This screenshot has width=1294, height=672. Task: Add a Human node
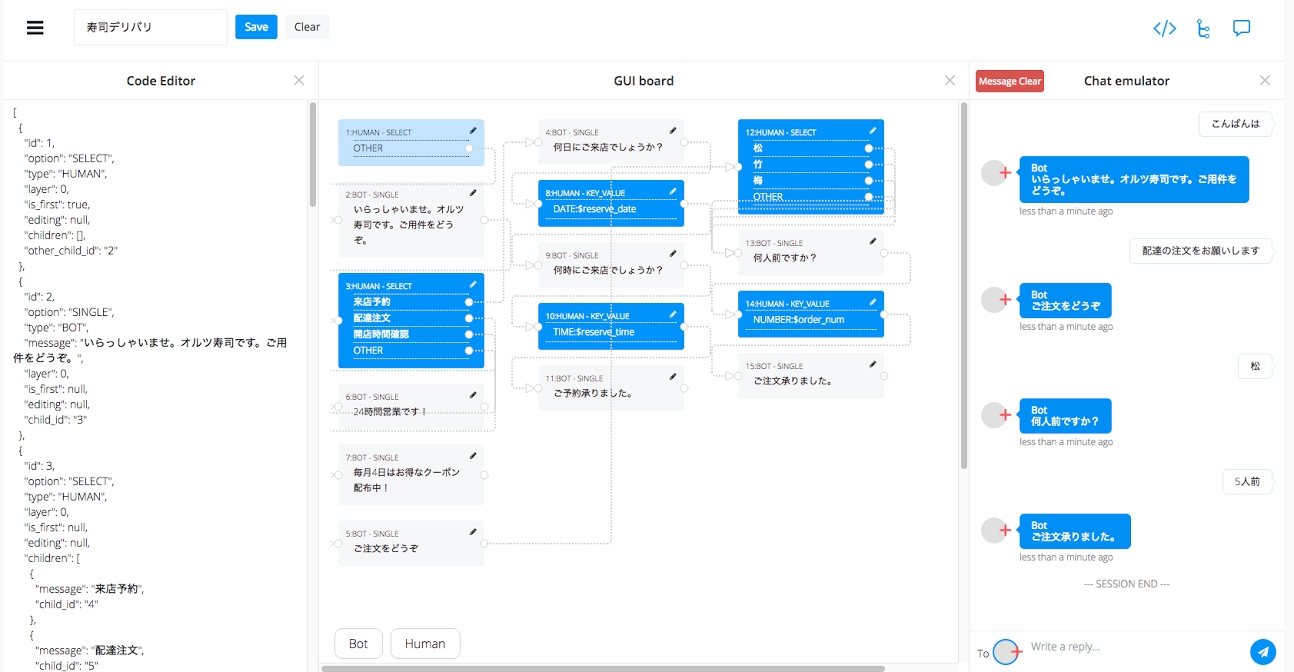pos(425,643)
